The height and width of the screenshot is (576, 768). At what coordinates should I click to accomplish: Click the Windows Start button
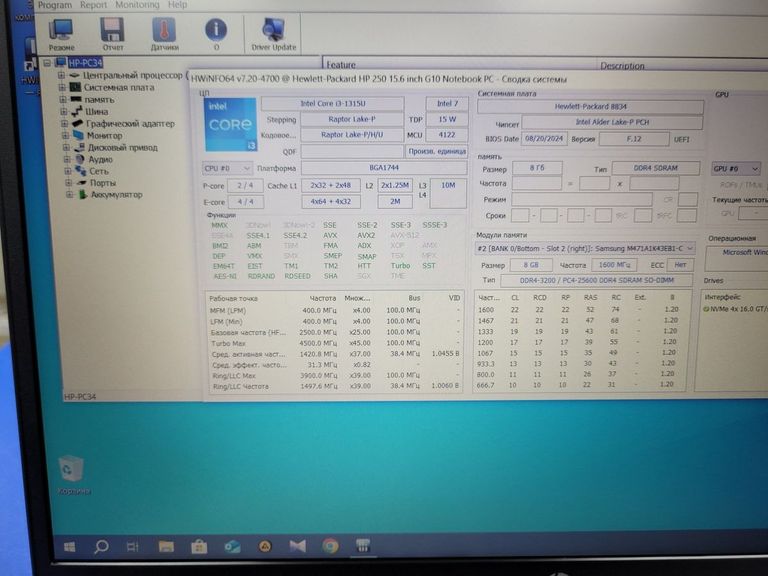[70, 547]
